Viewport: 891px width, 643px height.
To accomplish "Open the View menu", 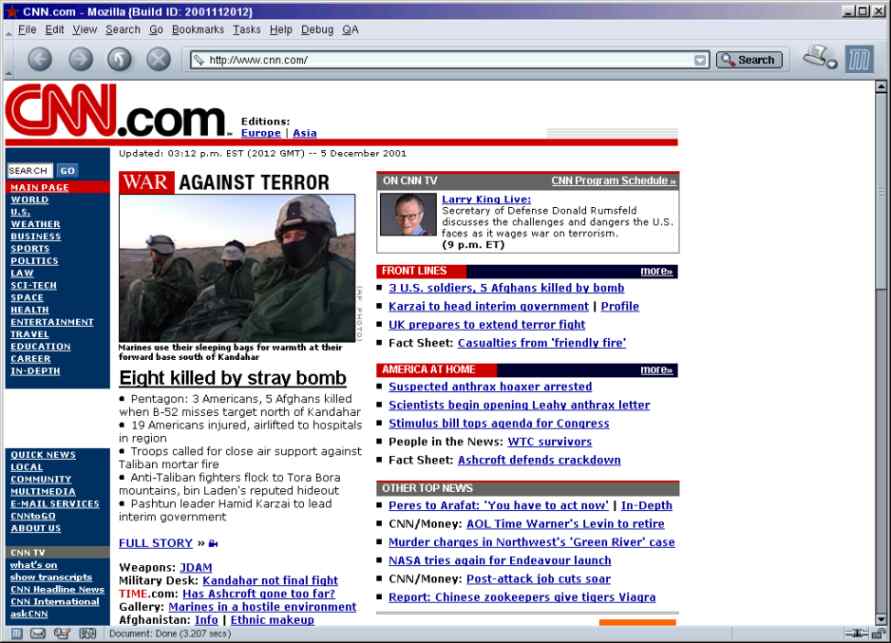I will pyautogui.click(x=85, y=30).
